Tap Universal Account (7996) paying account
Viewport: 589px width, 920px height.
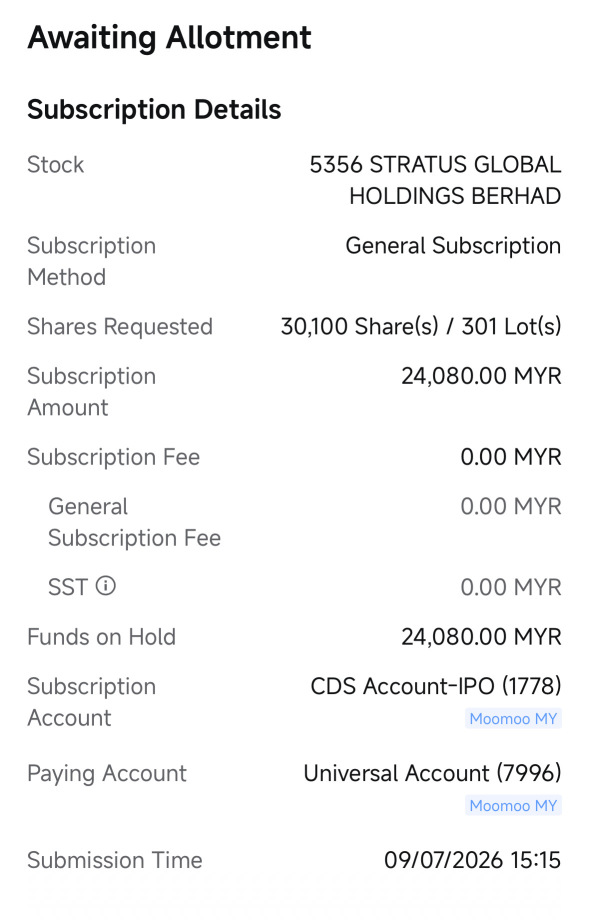click(432, 773)
